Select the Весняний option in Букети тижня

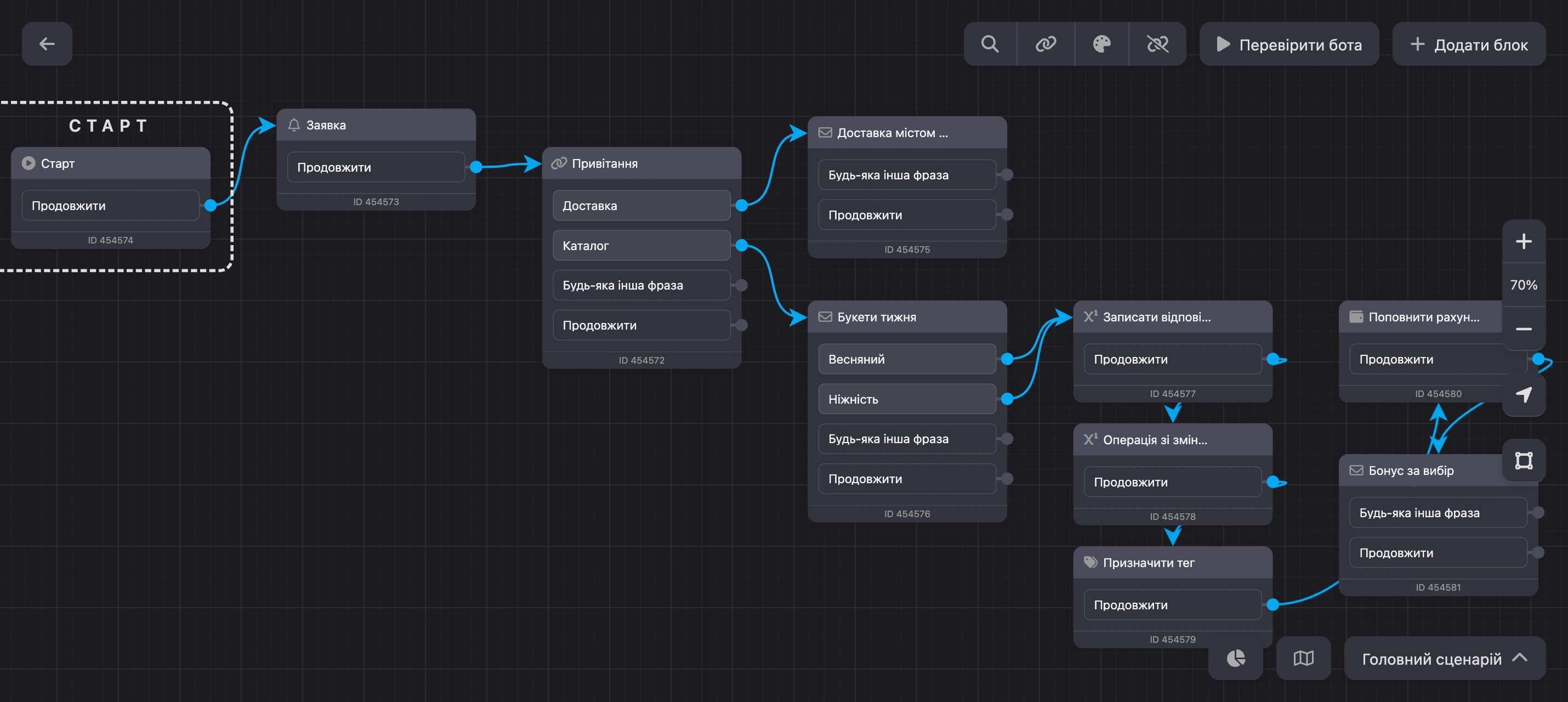(x=907, y=359)
